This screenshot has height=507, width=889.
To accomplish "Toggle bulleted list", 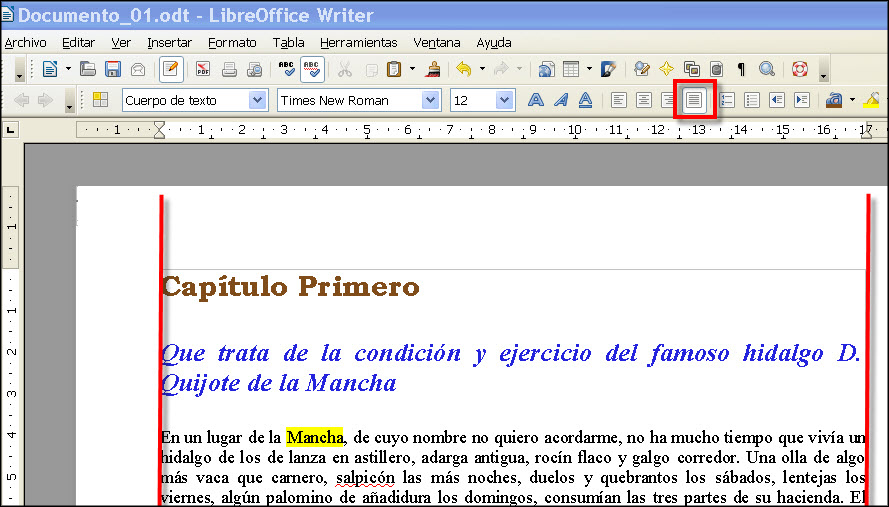I will (752, 100).
